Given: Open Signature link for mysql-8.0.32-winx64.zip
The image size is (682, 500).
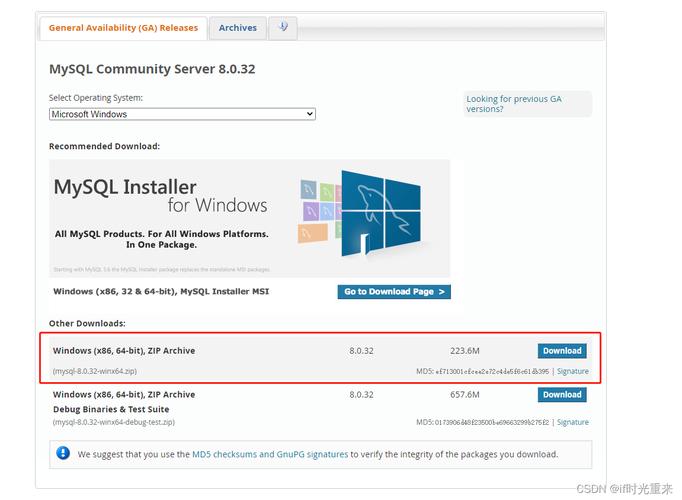Looking at the screenshot, I should (x=573, y=371).
